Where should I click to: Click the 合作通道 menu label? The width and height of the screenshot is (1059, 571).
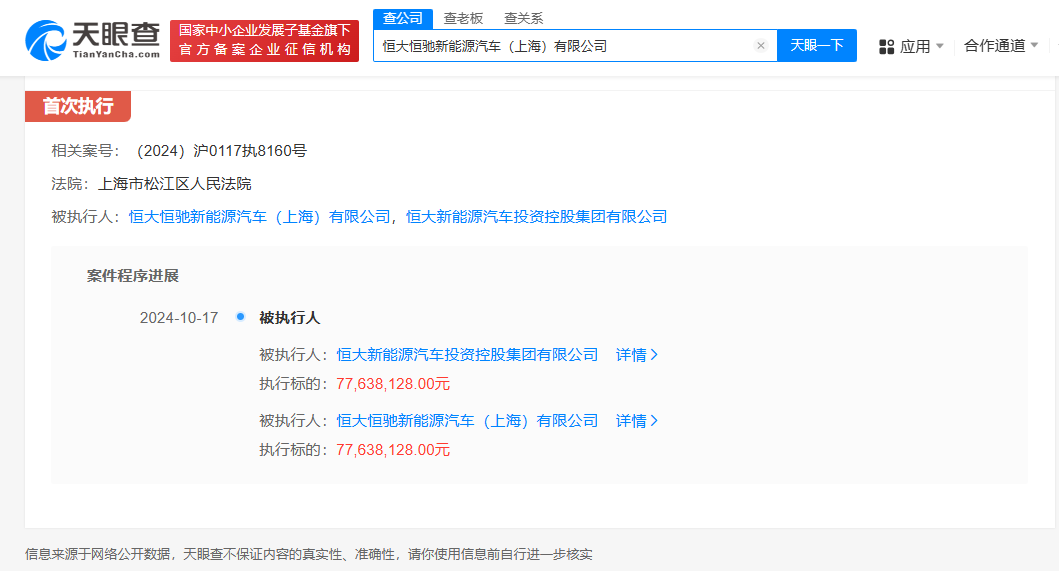pyautogui.click(x=994, y=45)
